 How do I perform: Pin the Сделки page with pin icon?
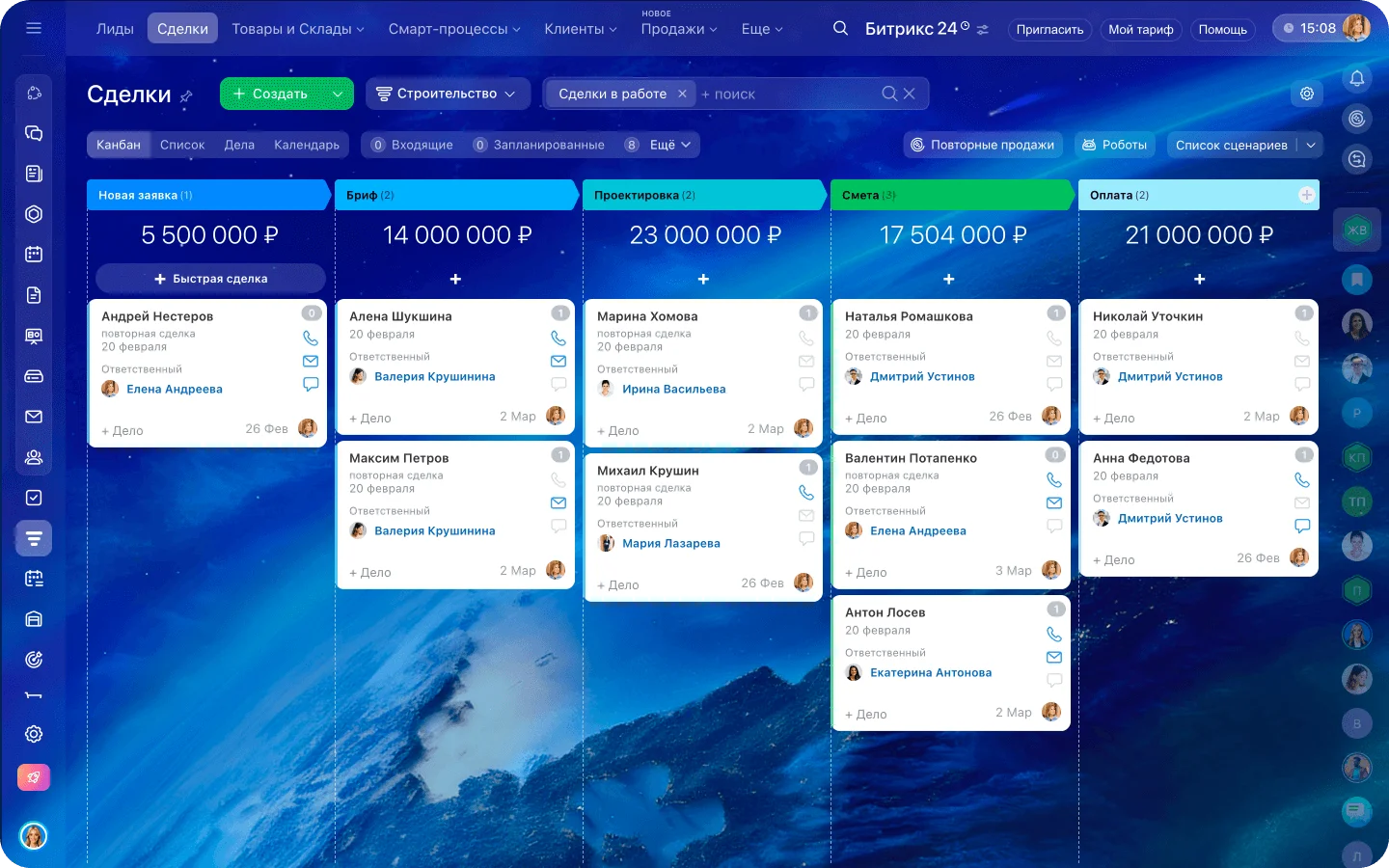pyautogui.click(x=187, y=96)
